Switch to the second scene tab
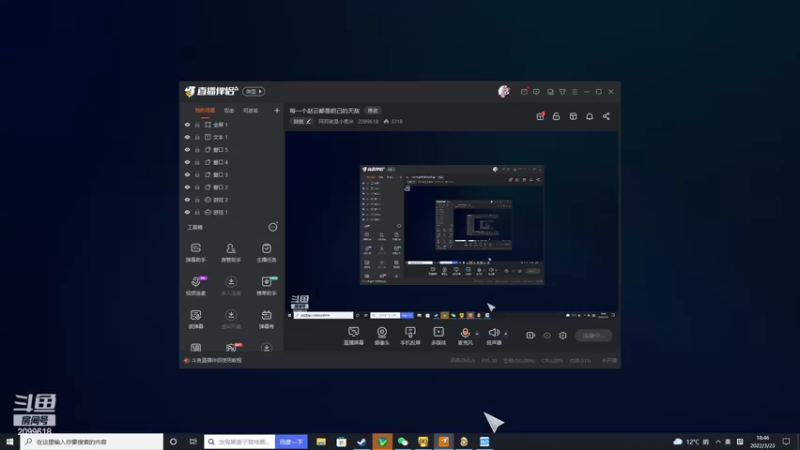800x450 pixels. [x=229, y=110]
